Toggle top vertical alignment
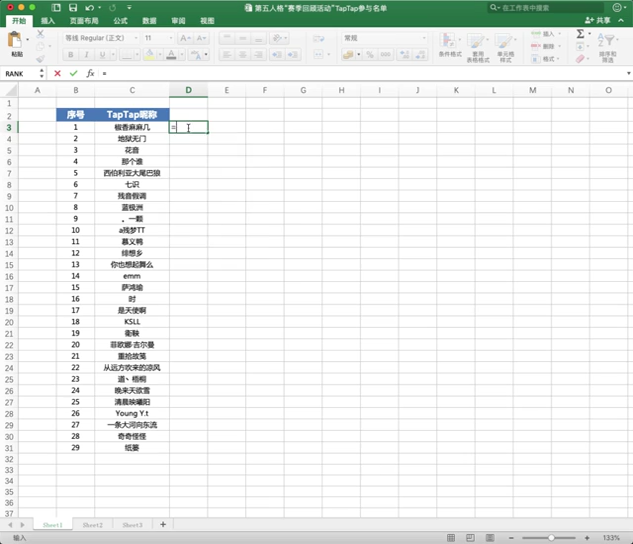The image size is (633, 544). coord(227,38)
